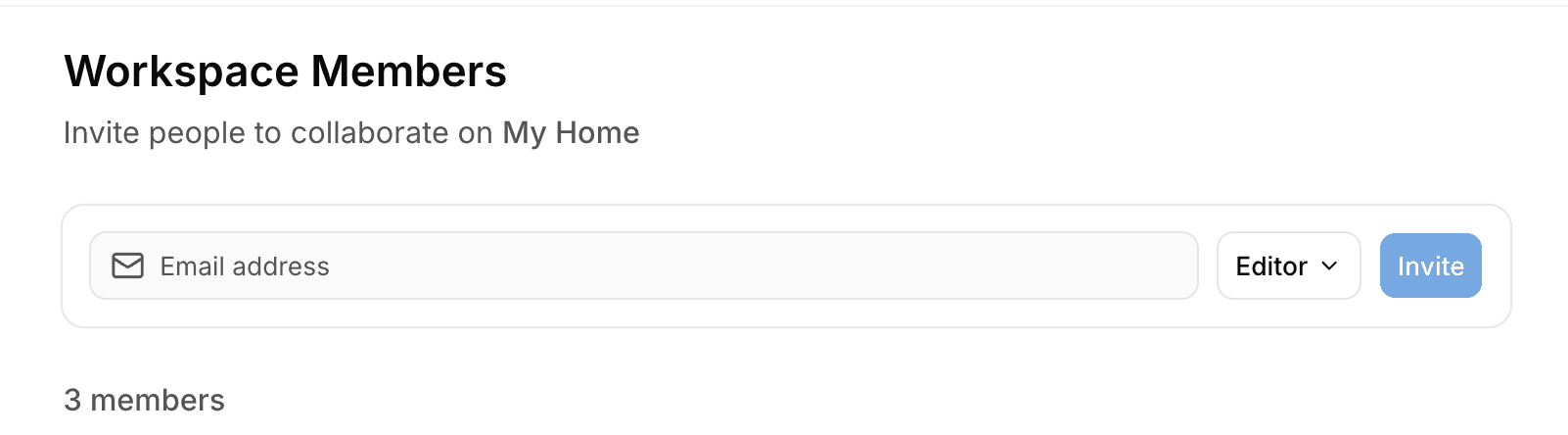Click the Email address placeholder text
Screen dimensions: 1568x435
[x=245, y=266]
